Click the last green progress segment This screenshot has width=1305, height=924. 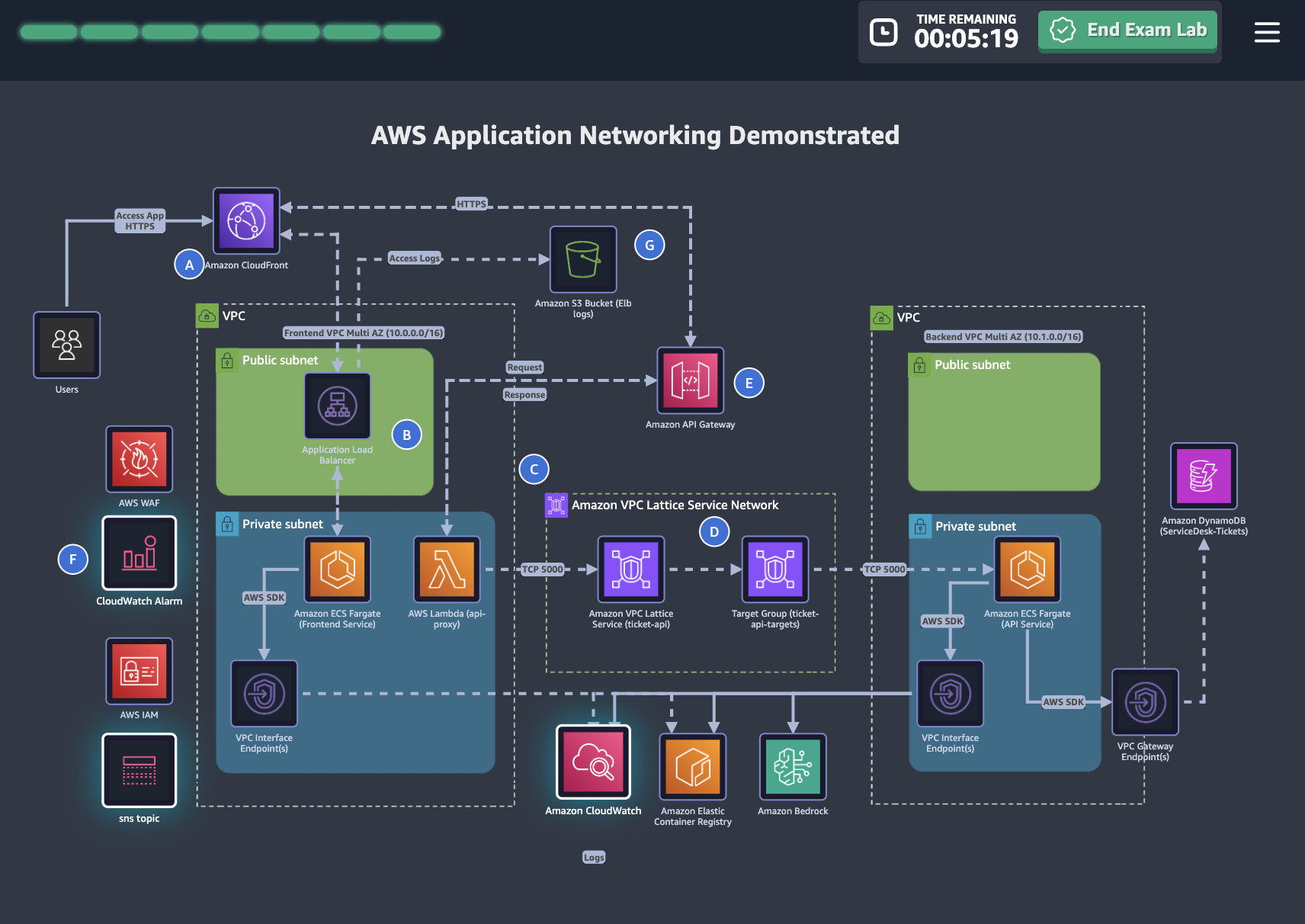point(412,32)
